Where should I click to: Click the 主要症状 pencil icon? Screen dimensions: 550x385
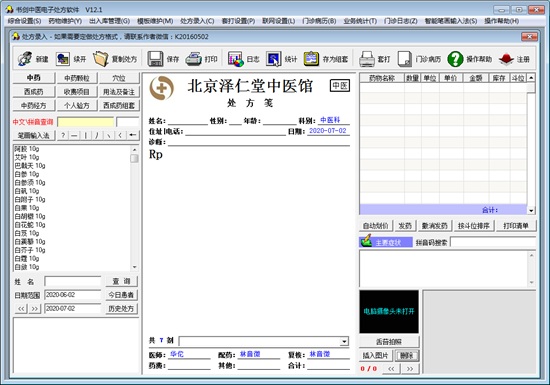(366, 241)
